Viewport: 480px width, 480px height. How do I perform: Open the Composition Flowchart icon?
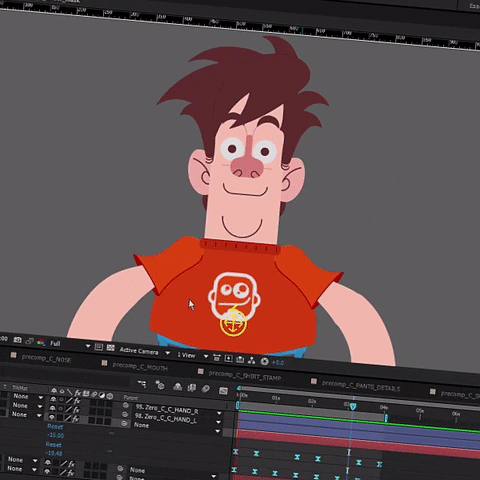[252, 360]
